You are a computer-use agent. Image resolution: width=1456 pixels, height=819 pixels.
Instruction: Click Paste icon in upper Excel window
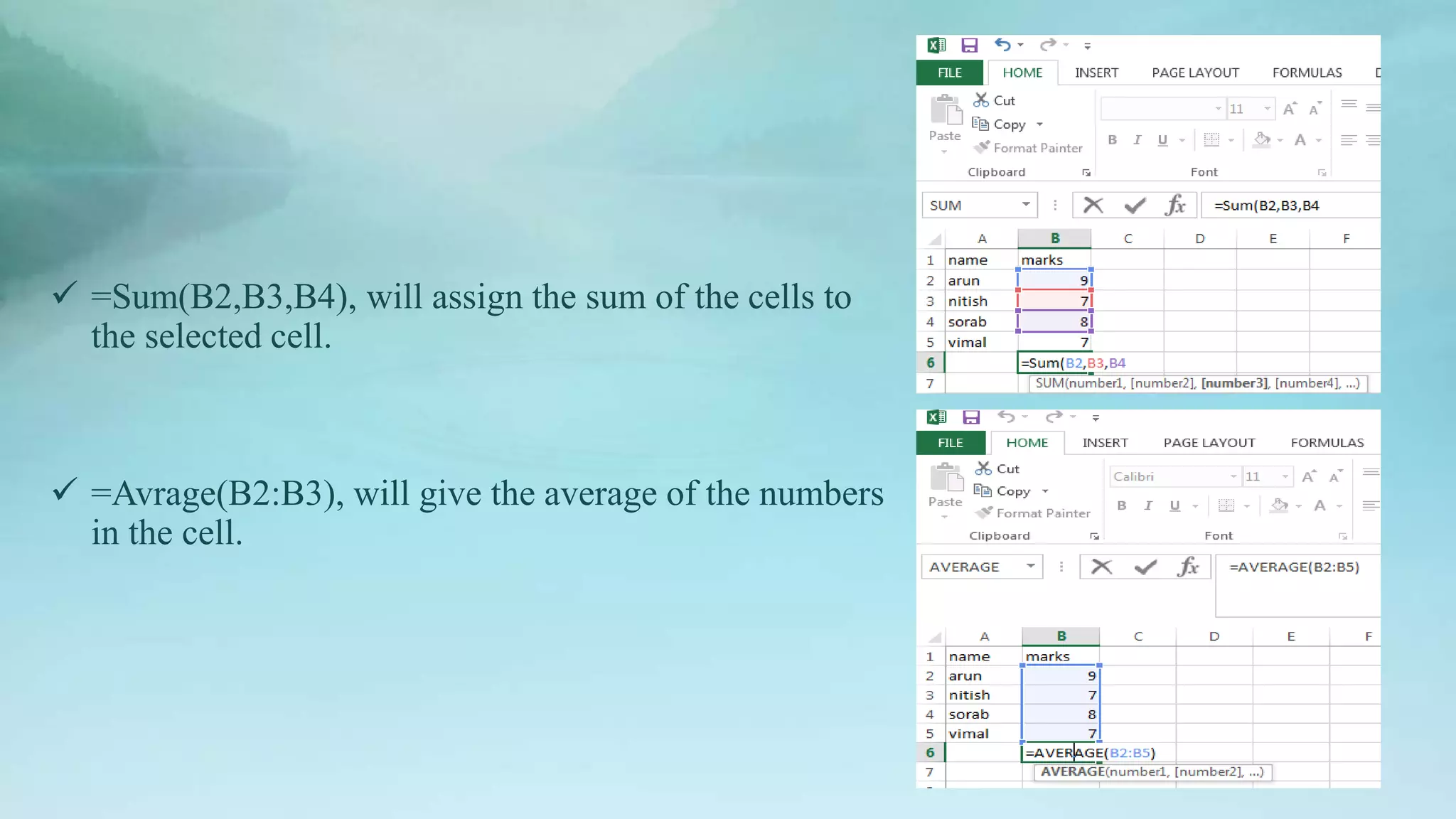pos(946,110)
